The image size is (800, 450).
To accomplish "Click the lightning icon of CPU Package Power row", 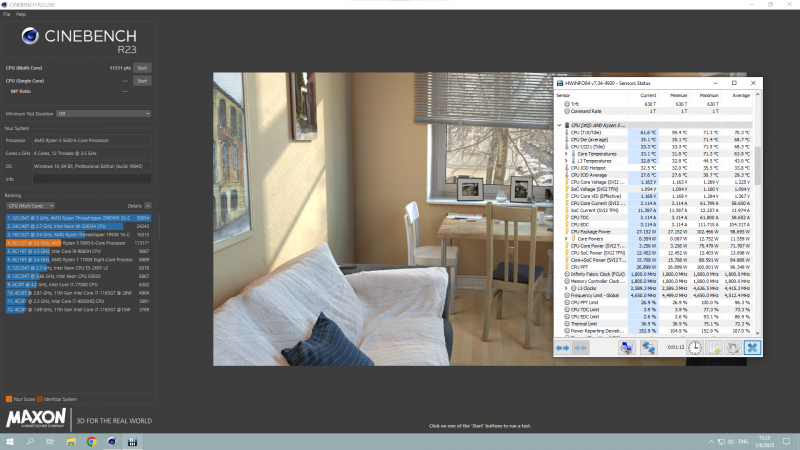I will (567, 232).
